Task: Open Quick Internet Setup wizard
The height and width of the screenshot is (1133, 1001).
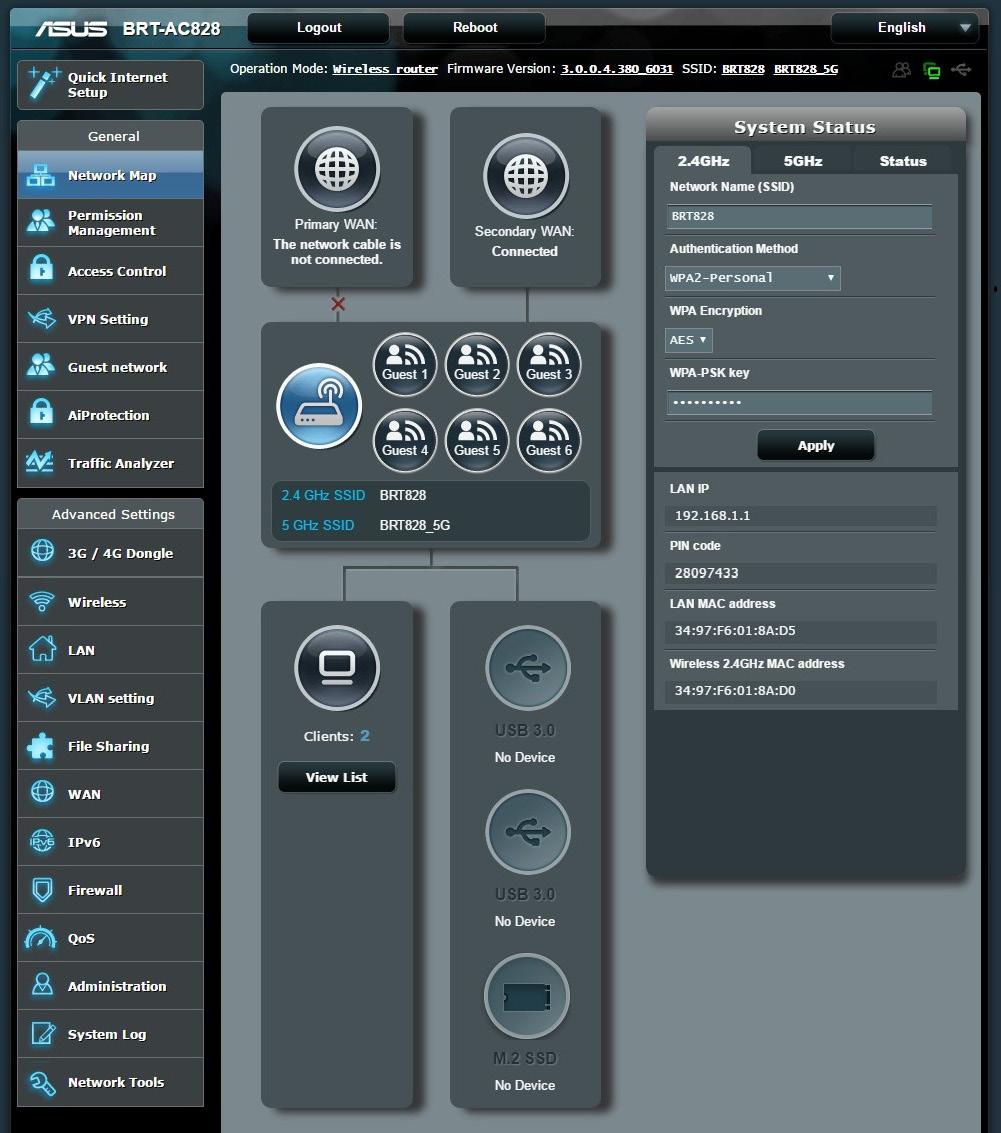Action: pos(111,85)
